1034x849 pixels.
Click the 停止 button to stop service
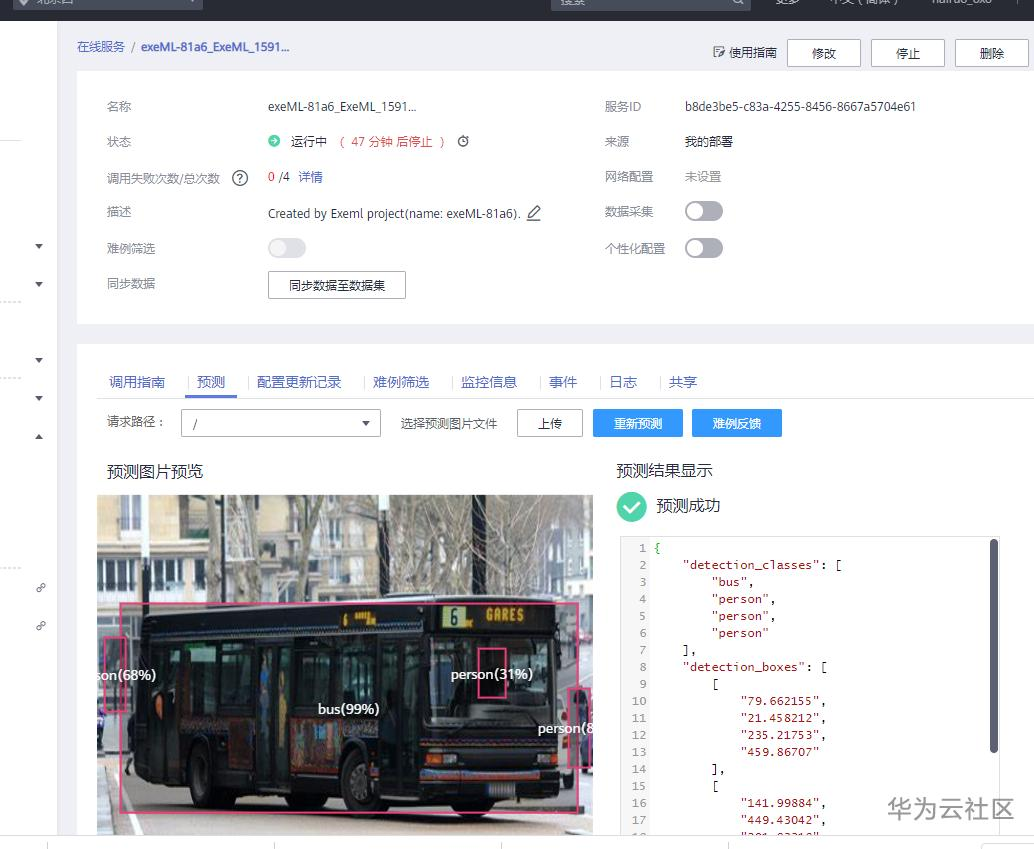[x=907, y=53]
